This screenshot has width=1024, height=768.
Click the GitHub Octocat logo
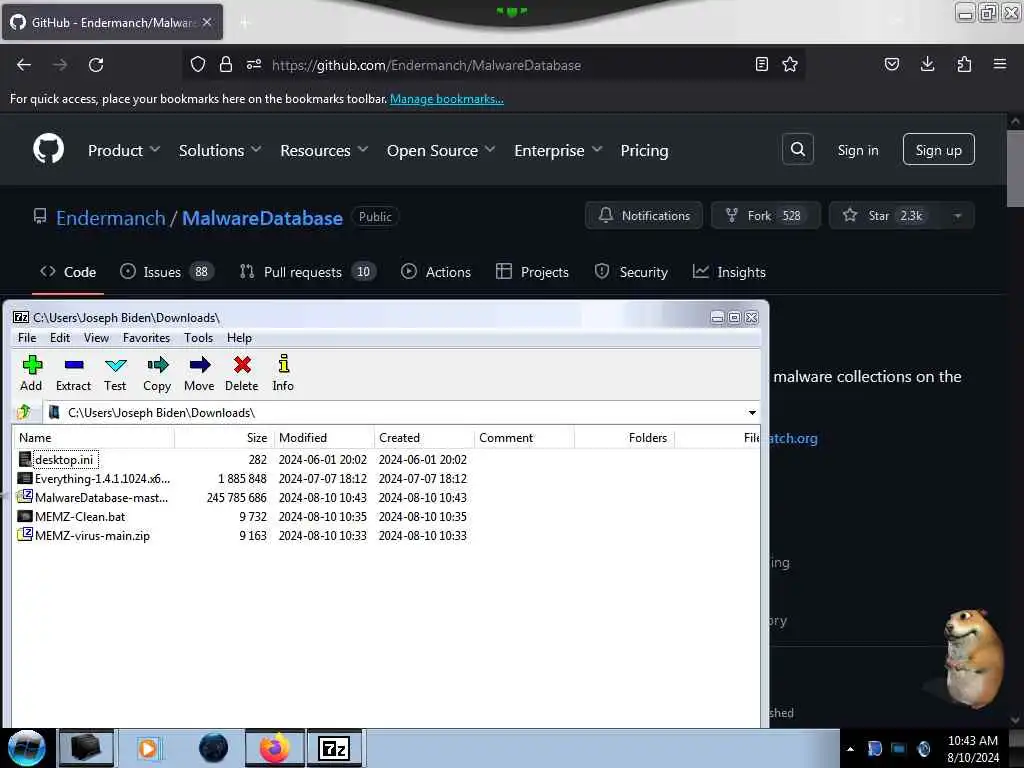coord(49,149)
